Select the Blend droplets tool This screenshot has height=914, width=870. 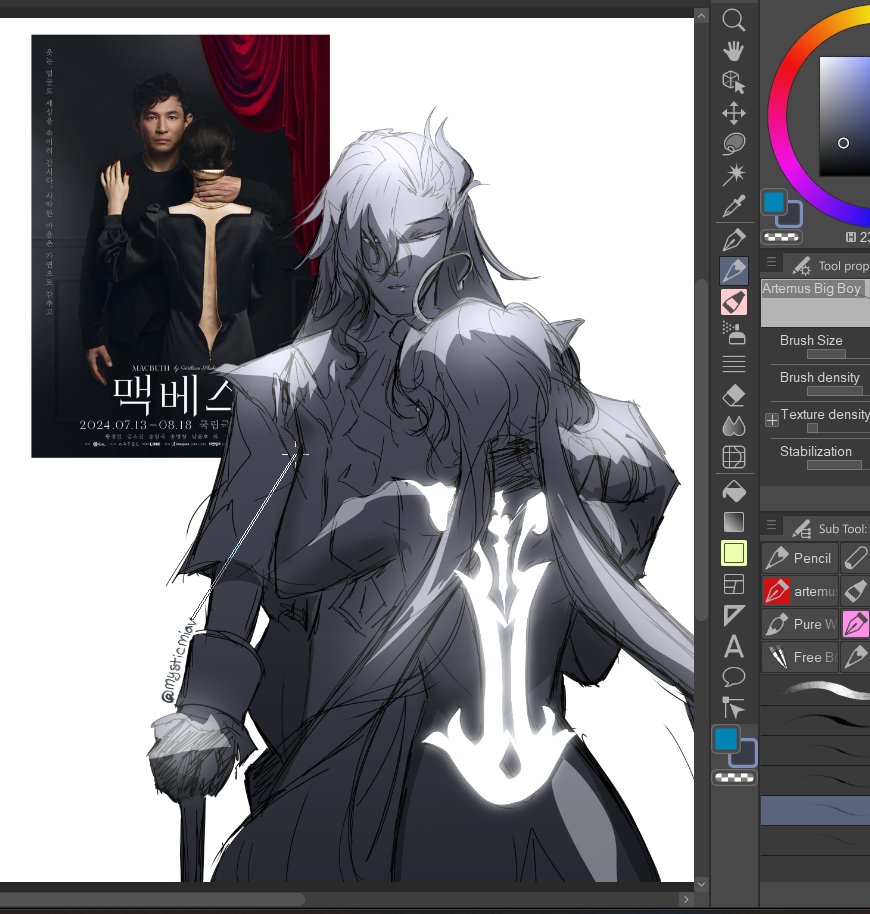click(734, 426)
